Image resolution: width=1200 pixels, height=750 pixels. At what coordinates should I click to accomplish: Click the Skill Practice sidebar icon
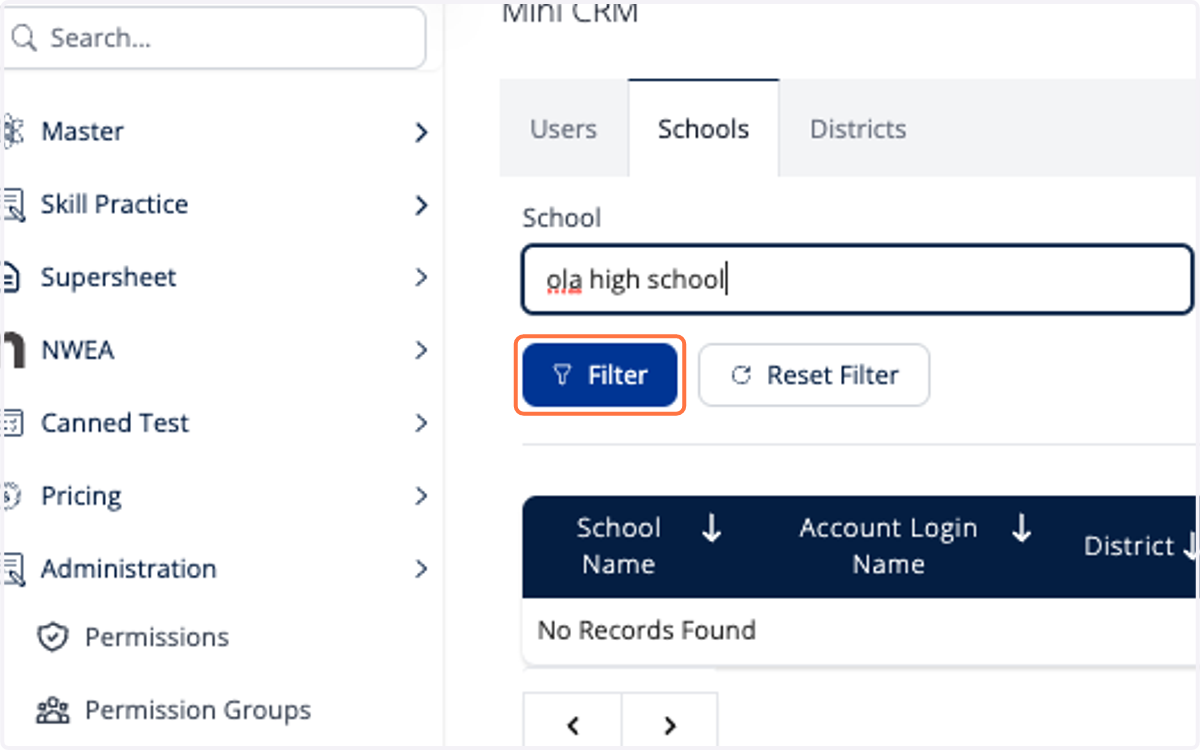[13, 205]
